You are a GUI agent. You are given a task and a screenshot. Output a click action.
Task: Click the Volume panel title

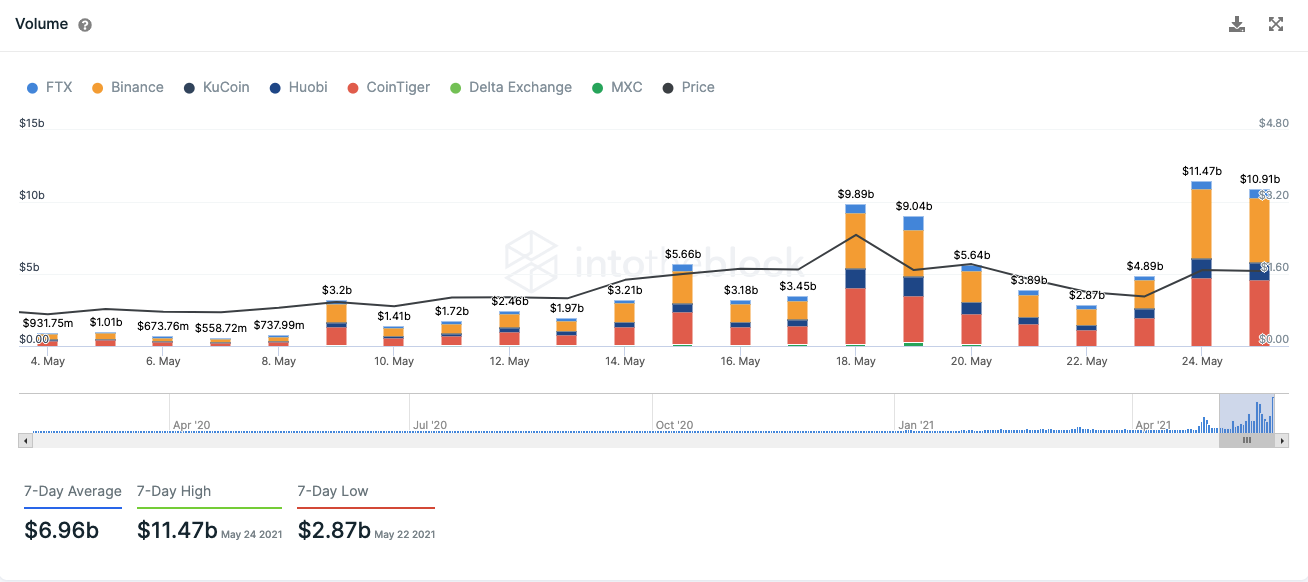42,24
